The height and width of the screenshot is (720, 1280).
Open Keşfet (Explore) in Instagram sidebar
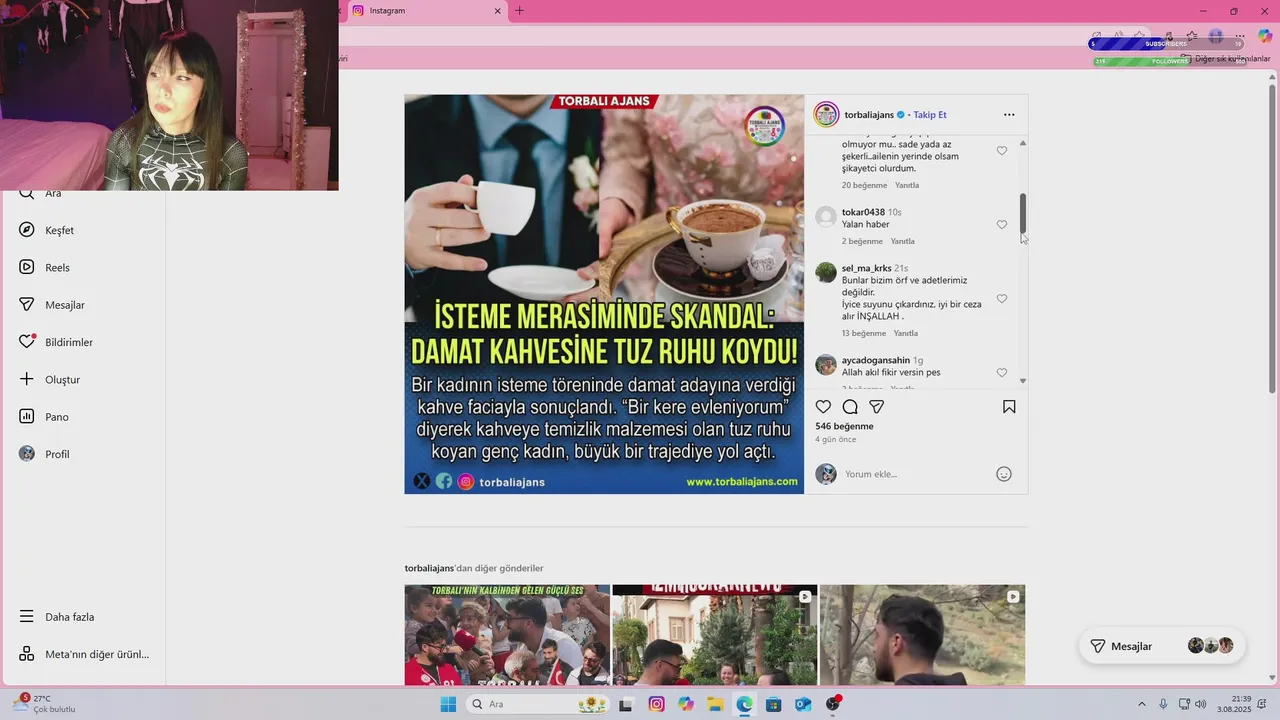tap(47, 230)
